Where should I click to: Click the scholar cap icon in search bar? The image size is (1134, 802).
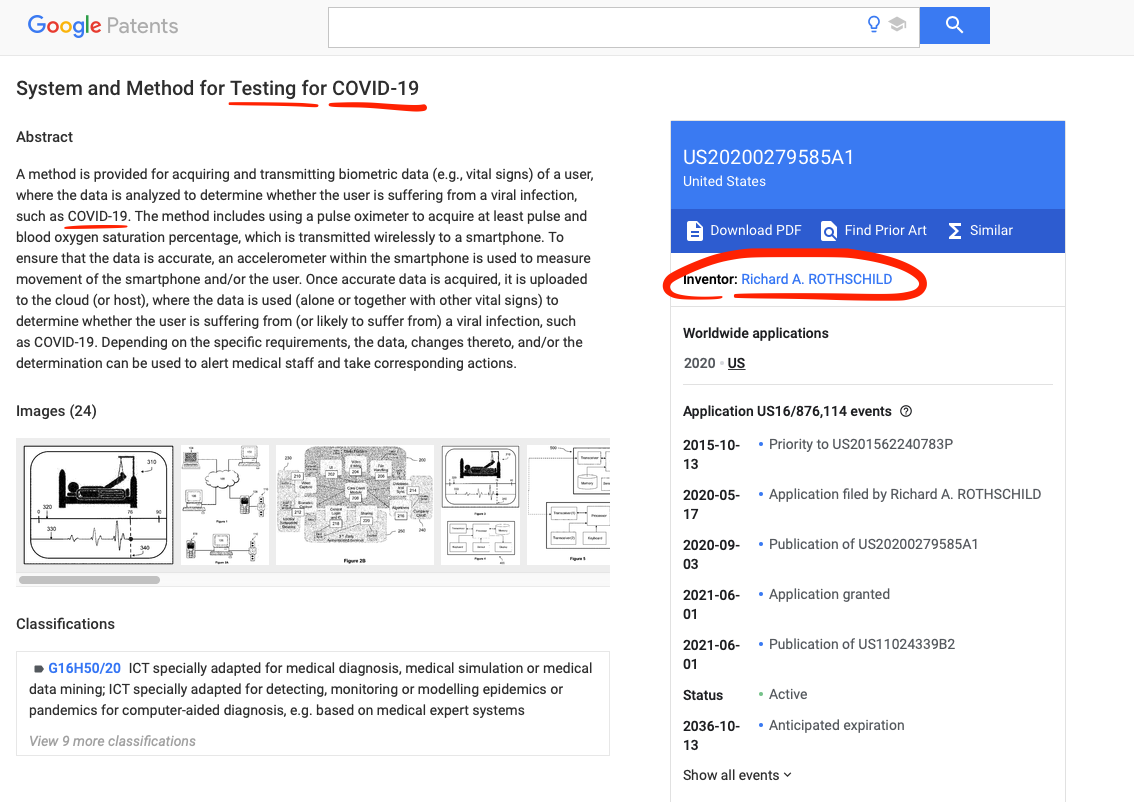pos(898,25)
